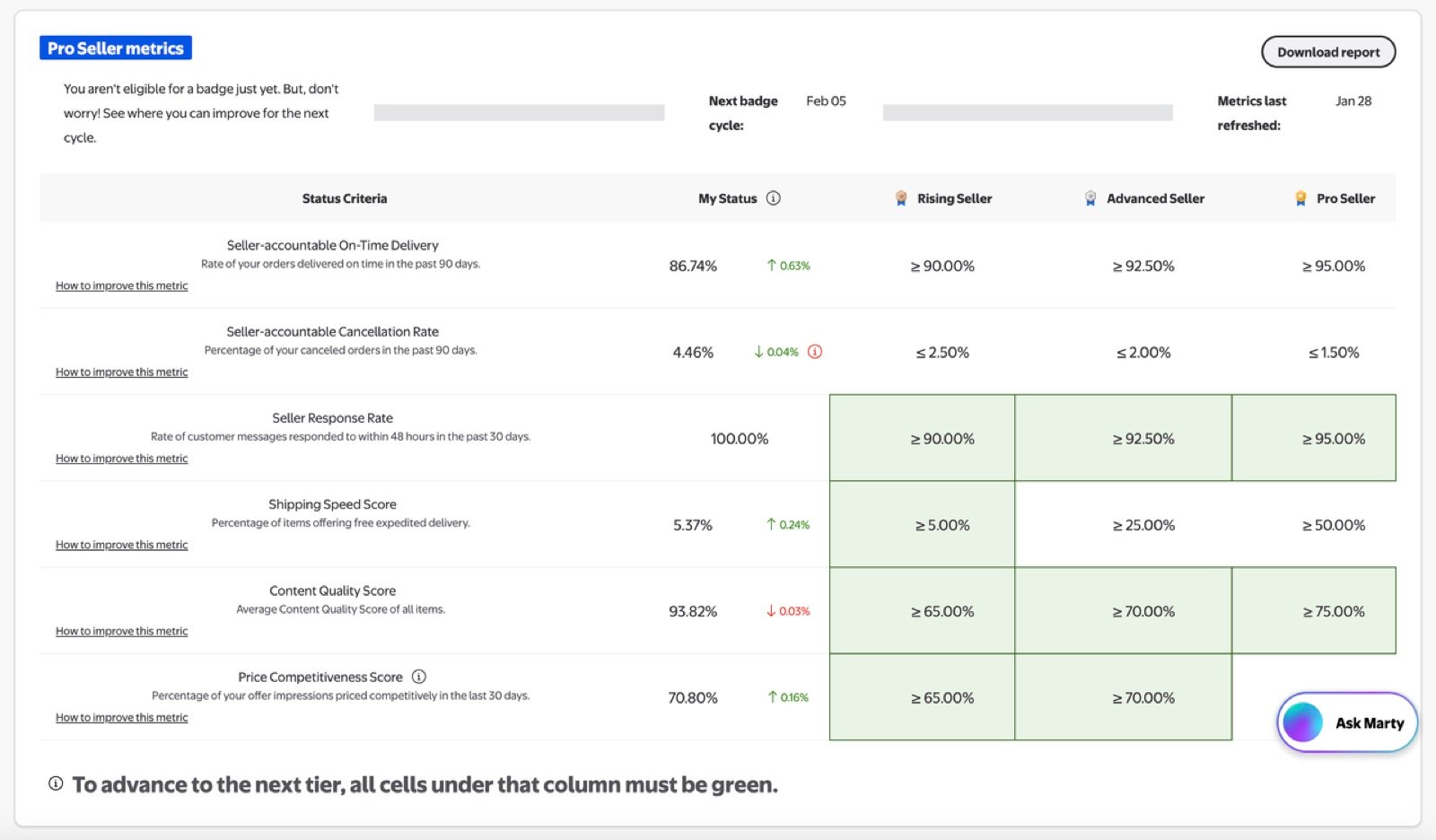The image size is (1436, 840).
Task: Click the Advanced Seller column header
Action: click(x=1155, y=198)
